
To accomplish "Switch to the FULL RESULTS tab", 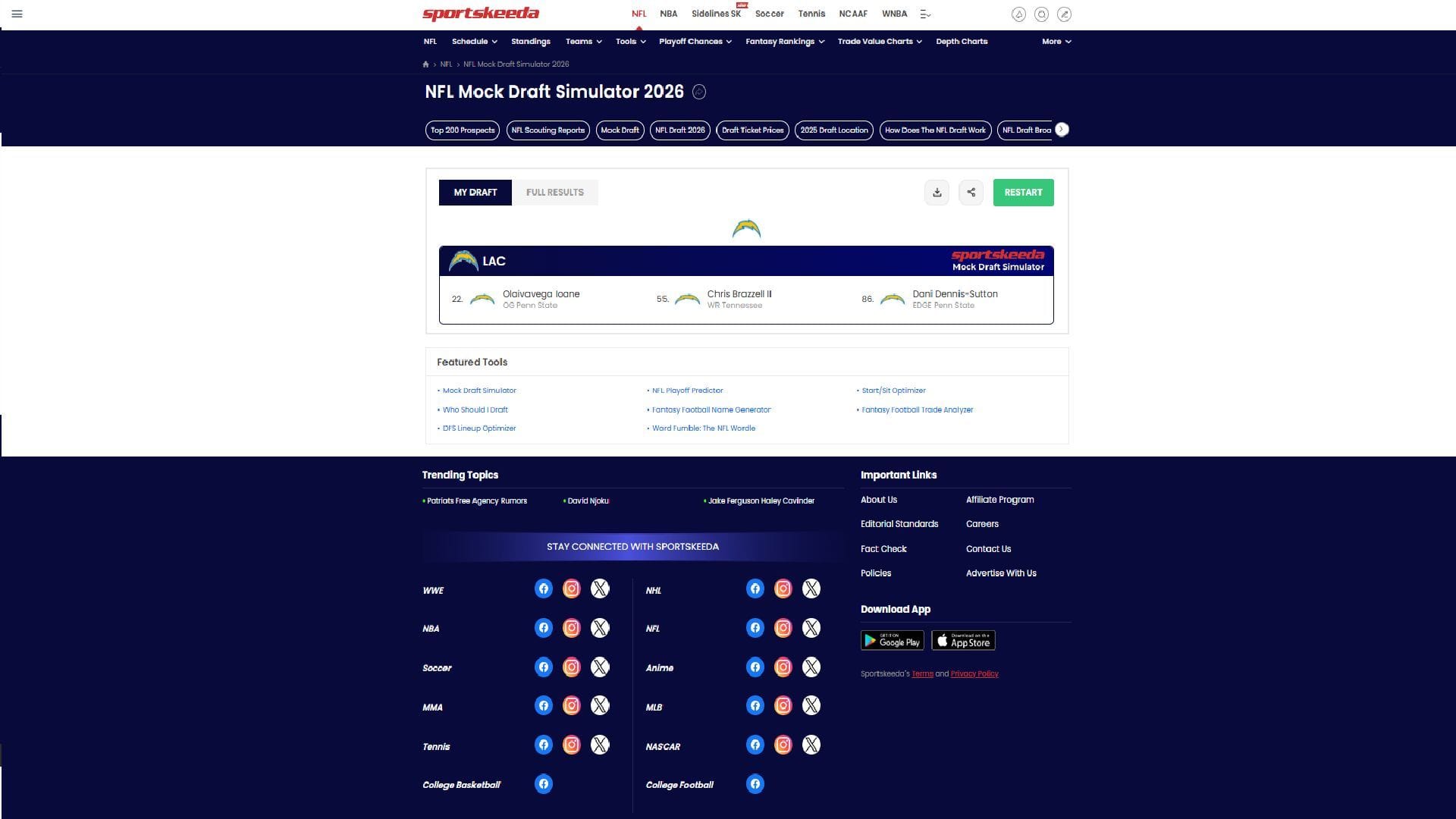I will pos(555,192).
